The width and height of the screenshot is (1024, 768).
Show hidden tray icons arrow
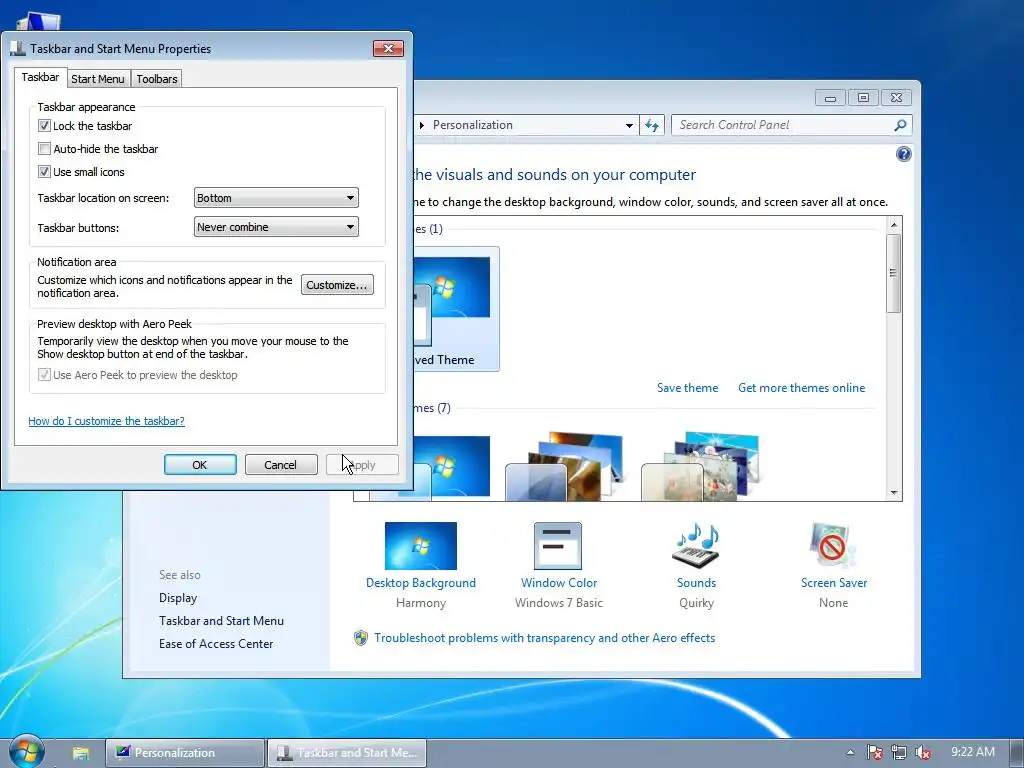pyautogui.click(x=850, y=753)
